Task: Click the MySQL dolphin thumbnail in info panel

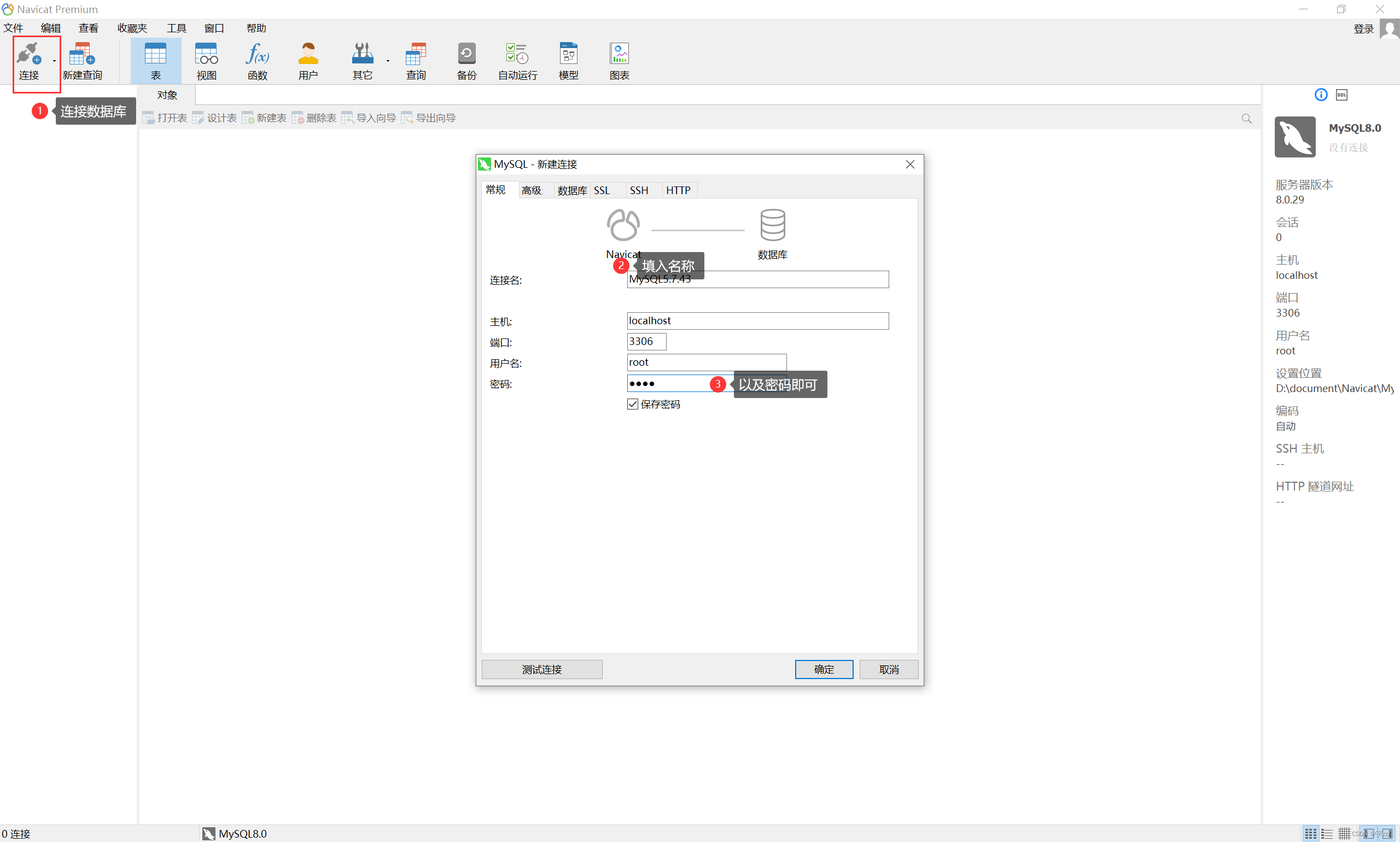Action: point(1294,137)
